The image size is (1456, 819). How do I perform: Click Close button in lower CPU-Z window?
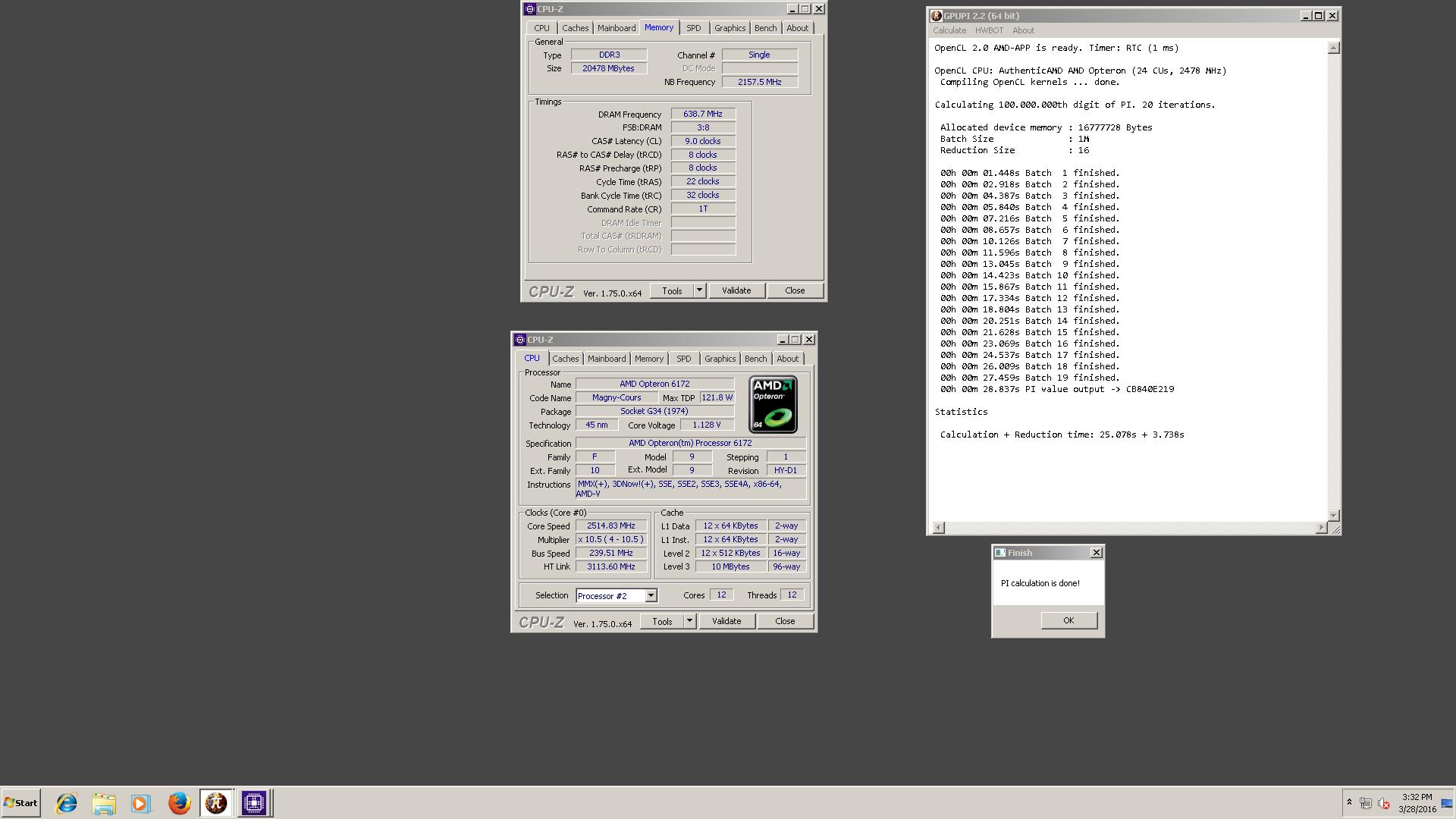pyautogui.click(x=785, y=622)
